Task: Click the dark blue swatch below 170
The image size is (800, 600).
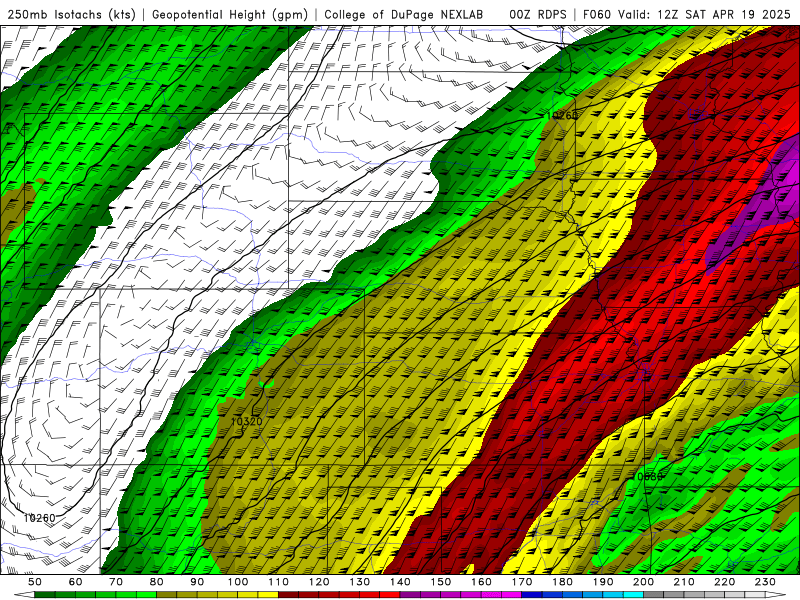Action: tap(532, 595)
